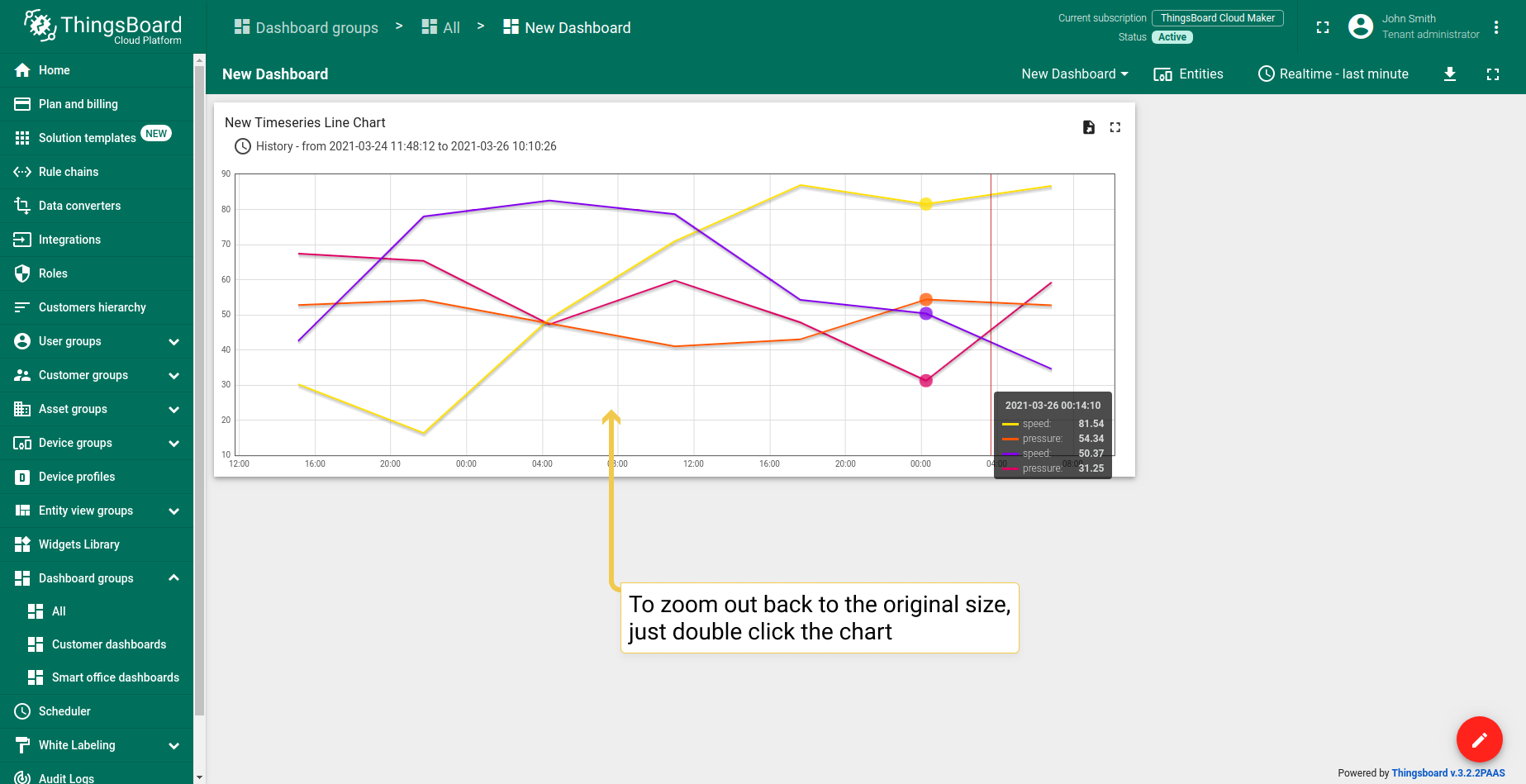Open Widgets Library
The width and height of the screenshot is (1526, 784).
97,544
